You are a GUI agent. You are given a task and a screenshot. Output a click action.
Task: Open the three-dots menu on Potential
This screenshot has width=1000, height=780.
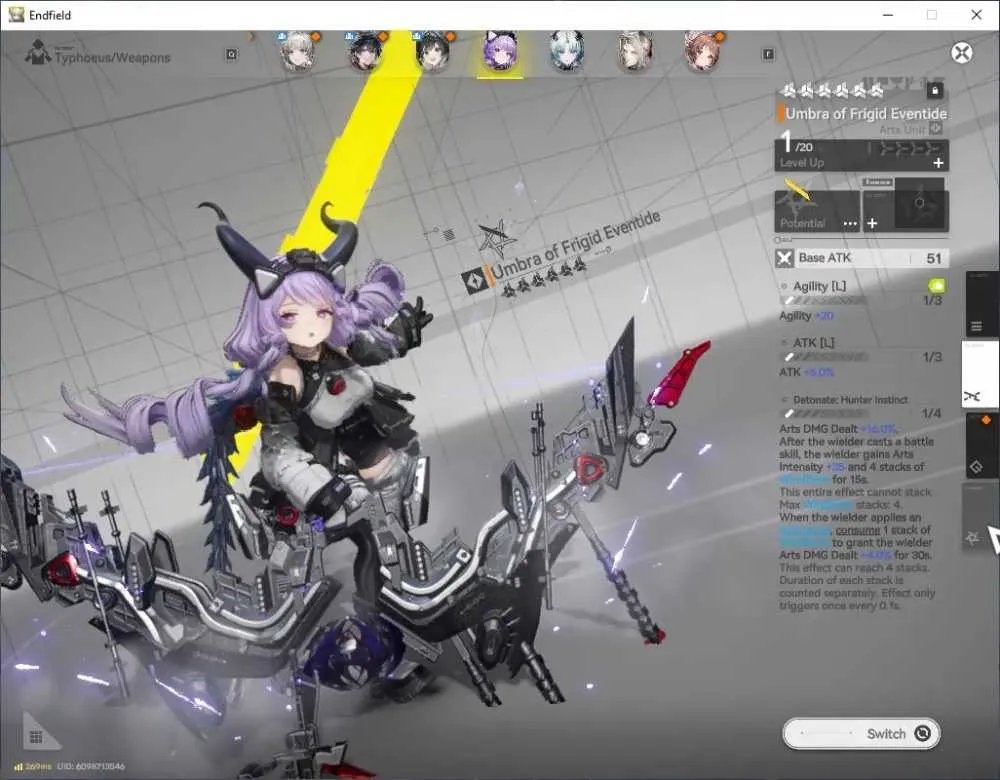(850, 223)
